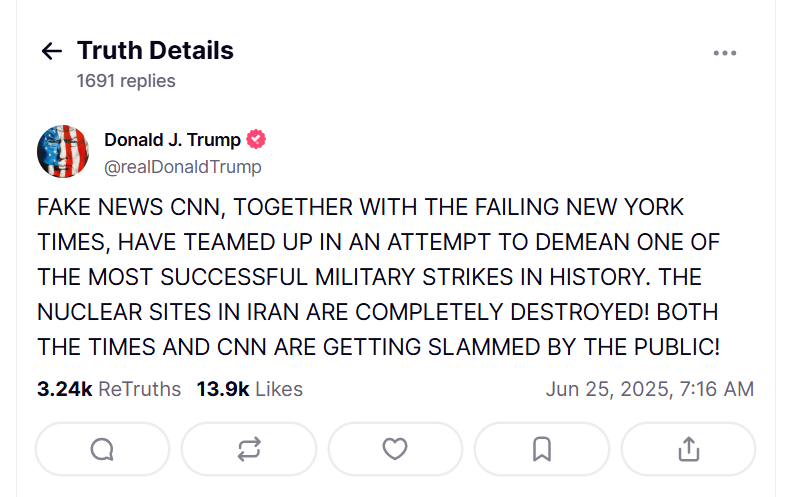Like the post with the heart icon
791x497 pixels.
click(395, 449)
